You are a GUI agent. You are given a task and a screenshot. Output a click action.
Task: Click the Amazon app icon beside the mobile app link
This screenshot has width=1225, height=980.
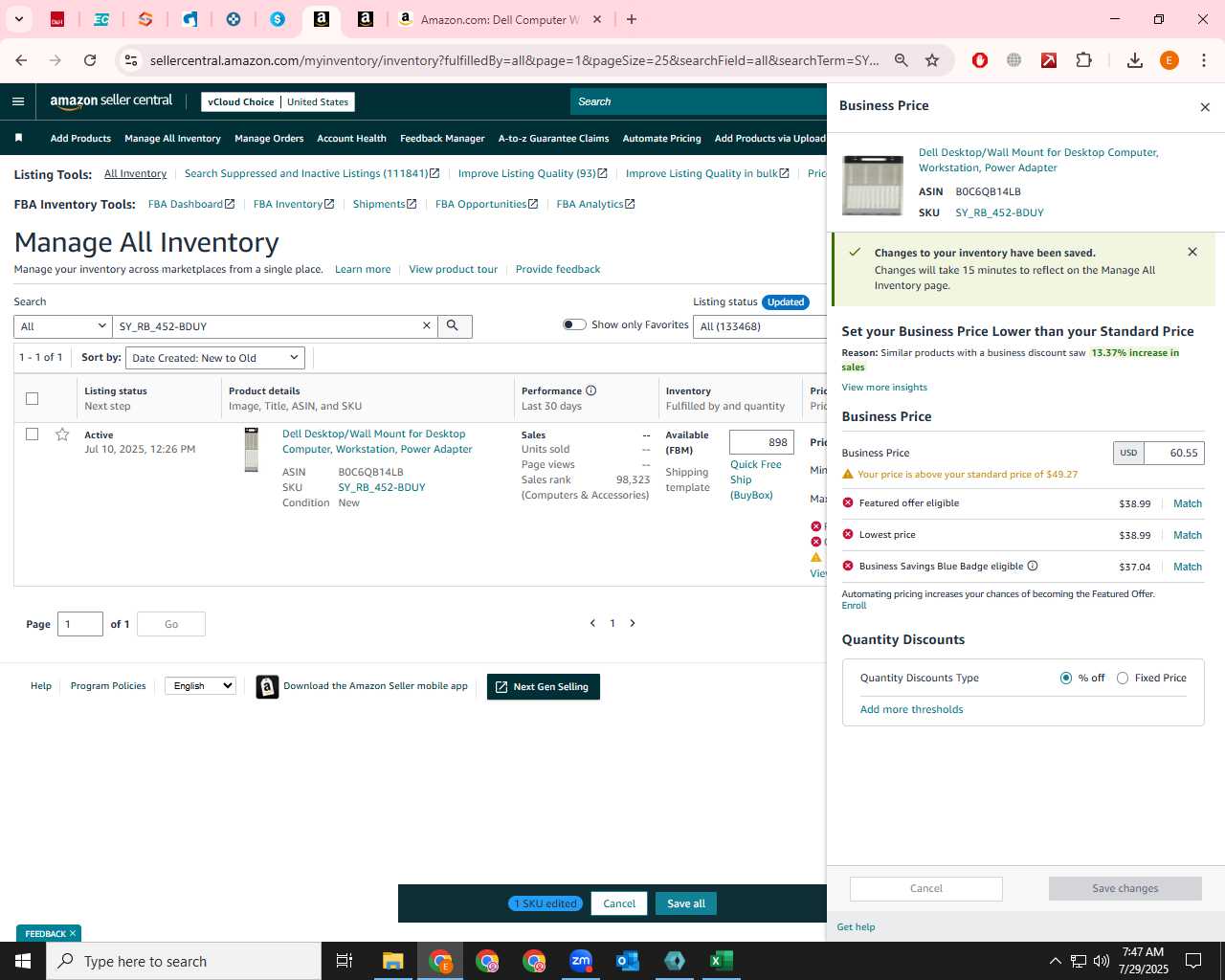[268, 686]
